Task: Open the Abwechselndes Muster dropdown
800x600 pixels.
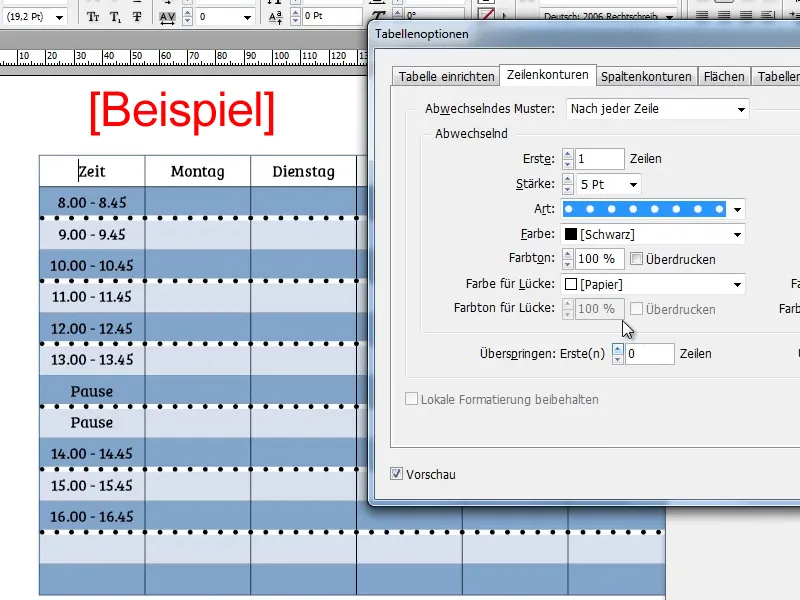Action: point(657,109)
